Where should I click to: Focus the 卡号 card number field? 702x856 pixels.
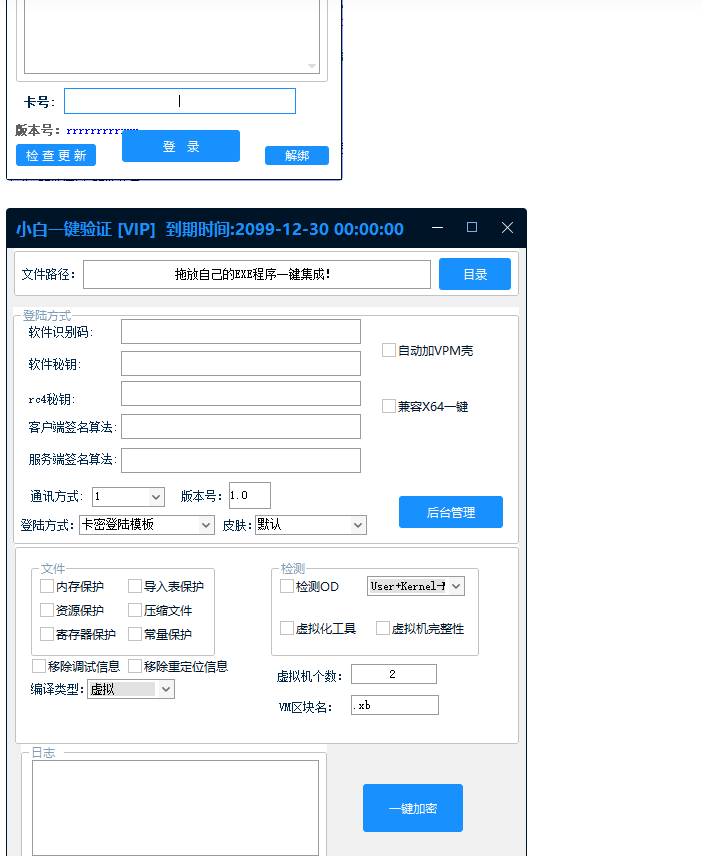point(180,101)
